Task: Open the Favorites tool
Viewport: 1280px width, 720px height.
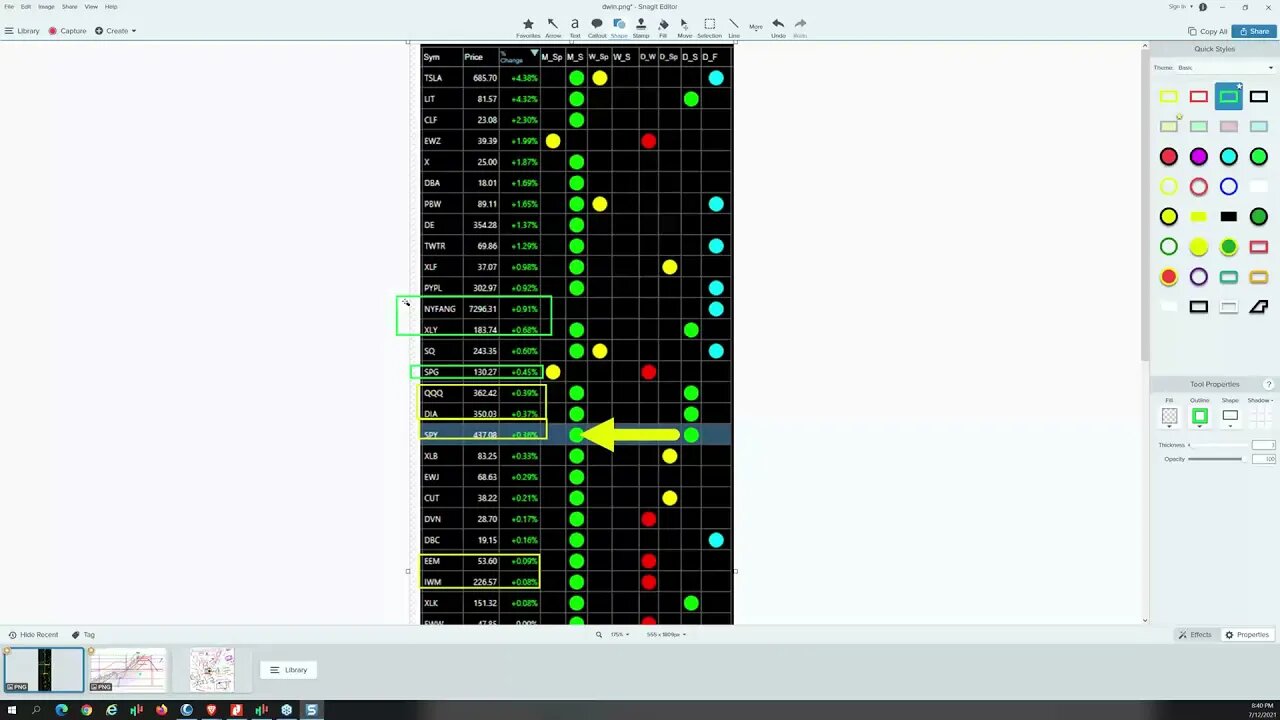Action: [528, 27]
